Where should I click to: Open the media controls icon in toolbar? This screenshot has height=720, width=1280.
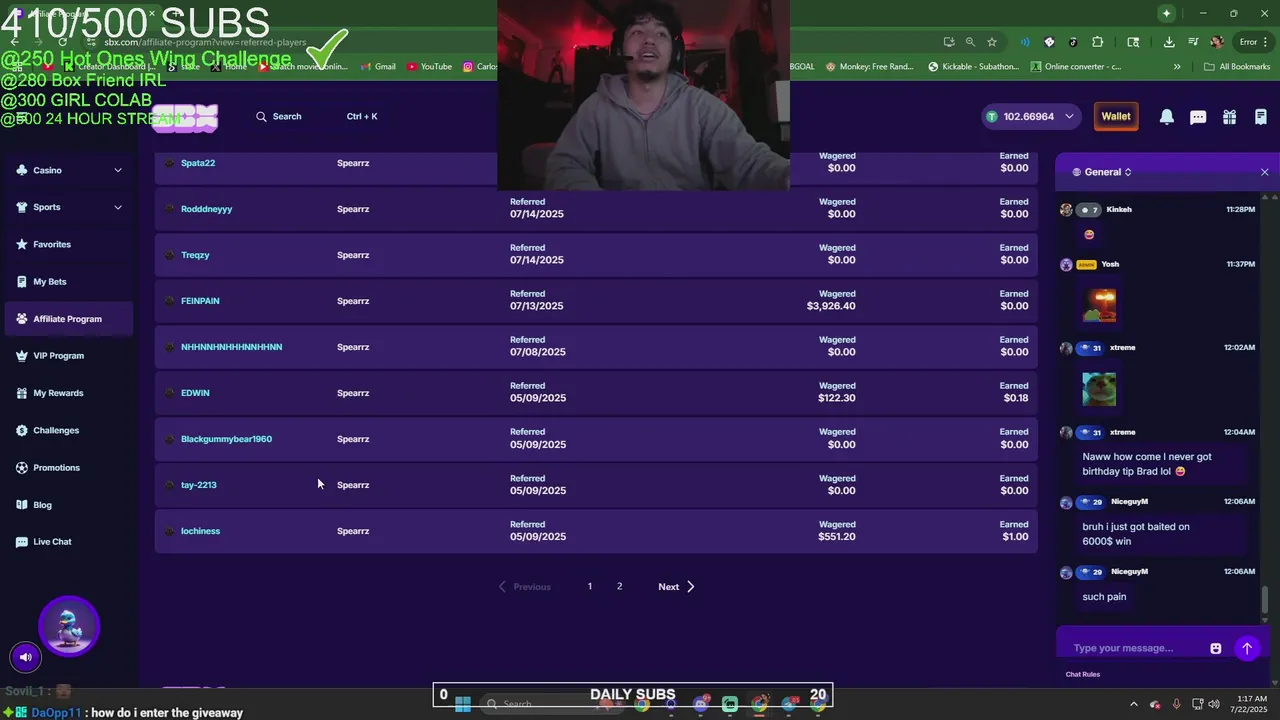(1194, 42)
